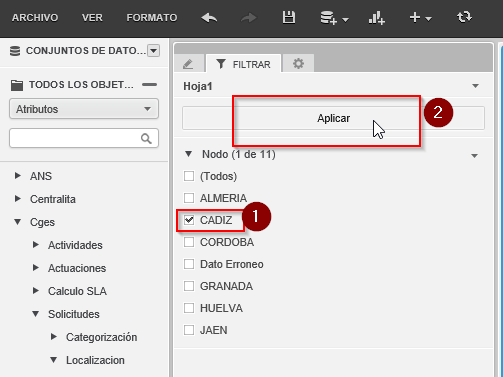The width and height of the screenshot is (503, 377).
Task: Collapse Todos los objetos panel with minus icon
Action: 149,85
